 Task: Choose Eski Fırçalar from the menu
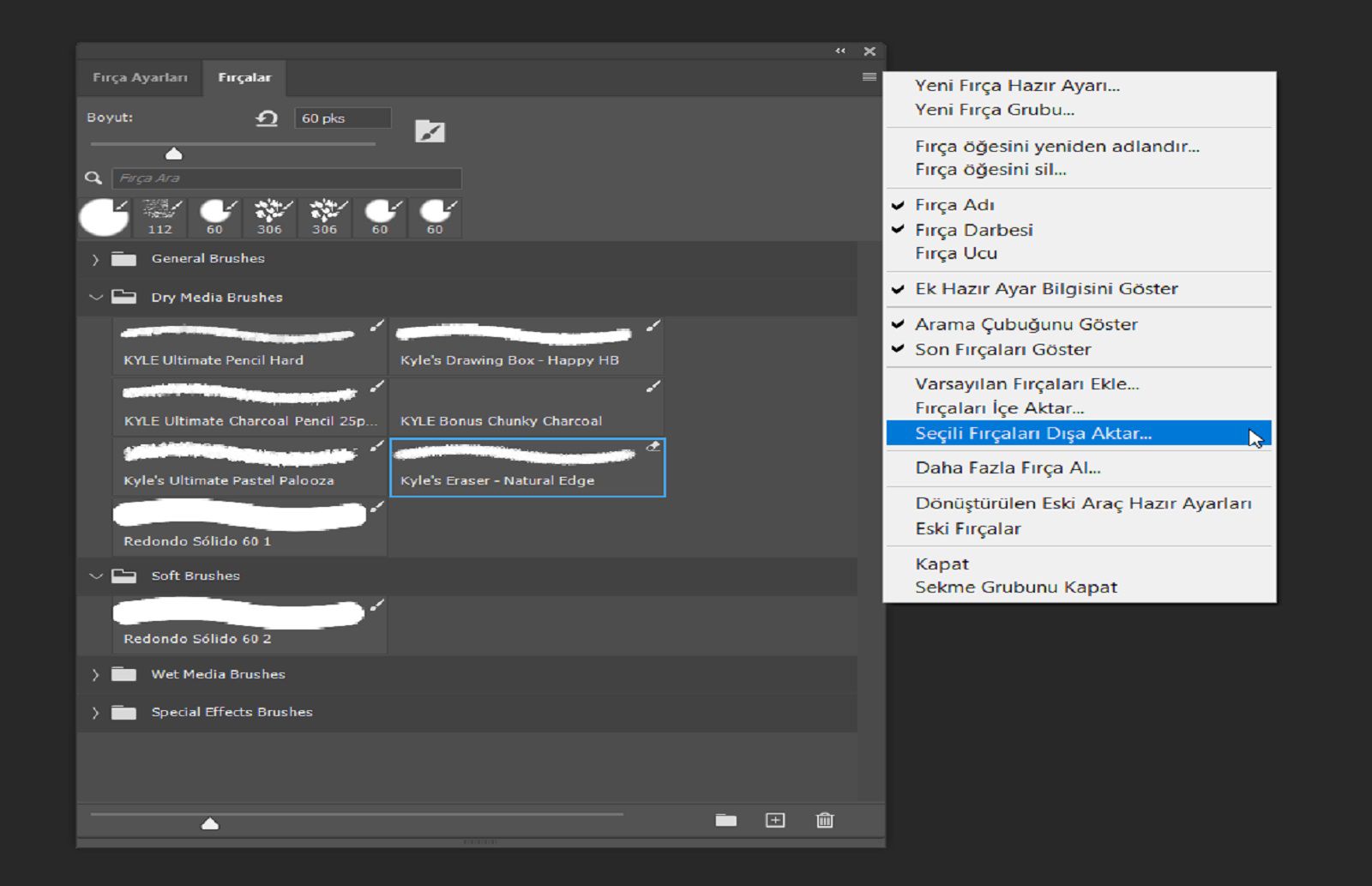1079,528
